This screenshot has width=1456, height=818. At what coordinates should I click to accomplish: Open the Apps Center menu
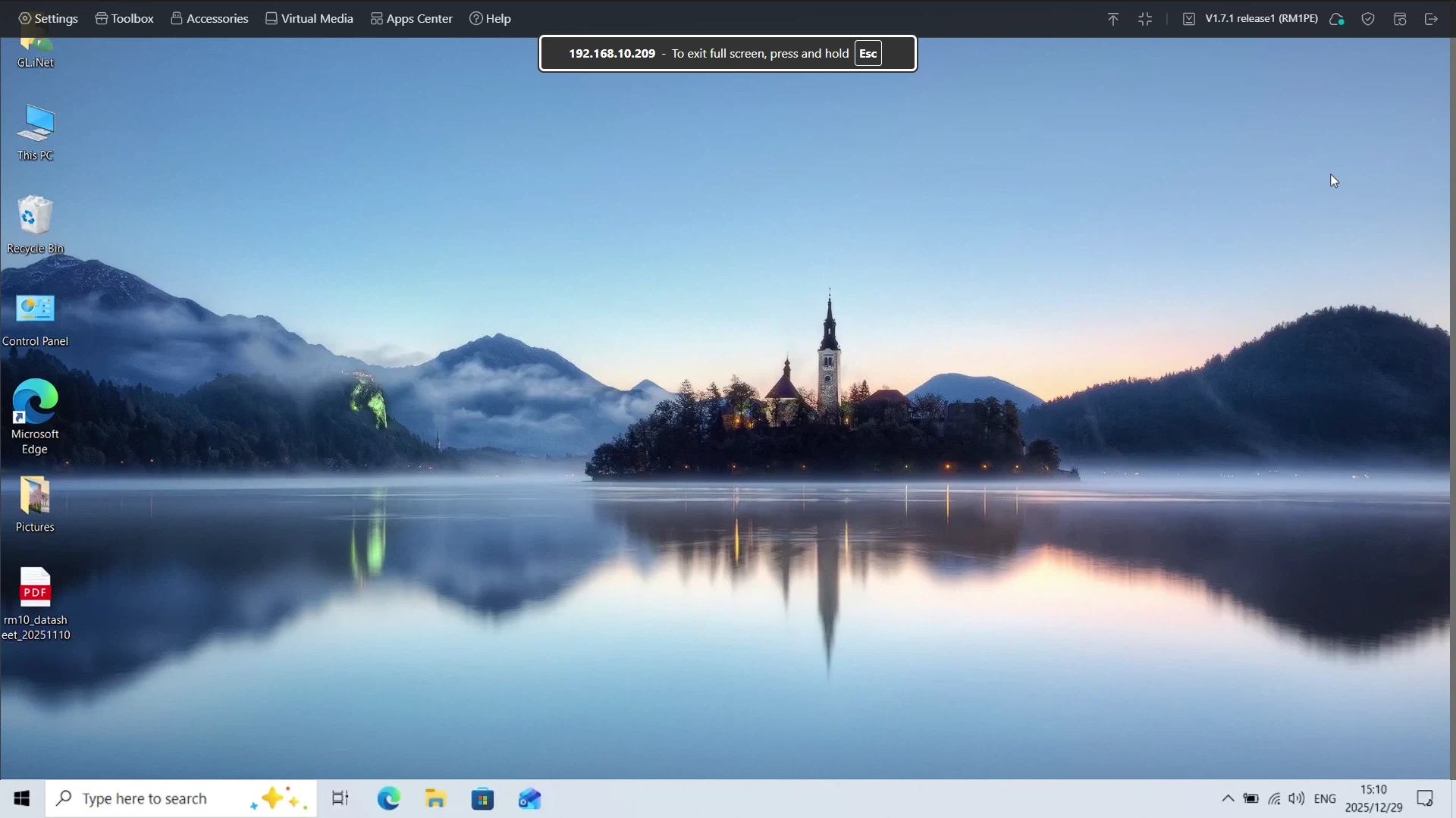pos(411,18)
